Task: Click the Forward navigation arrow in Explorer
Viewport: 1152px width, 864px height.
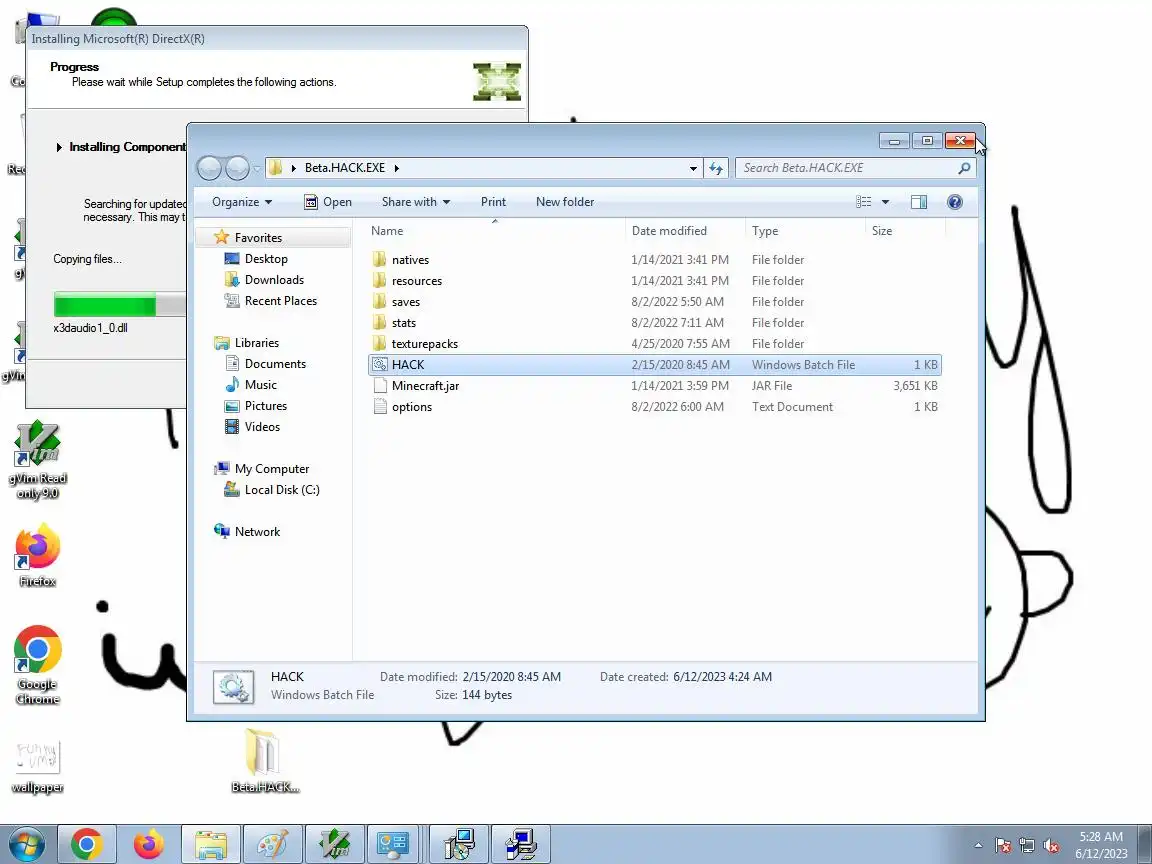Action: (237, 168)
